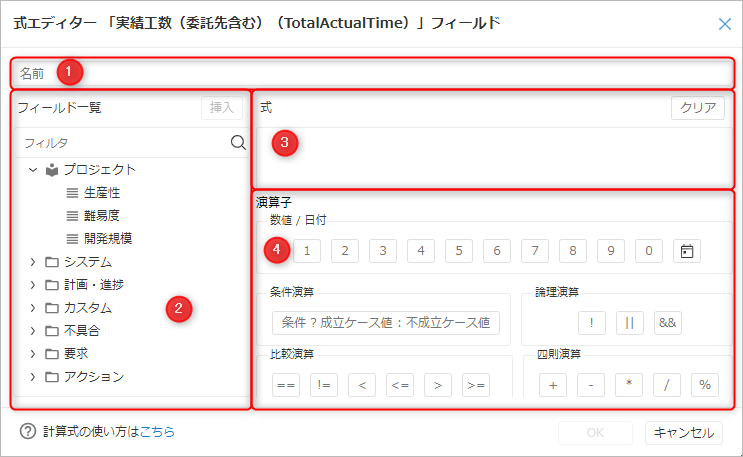Insert the logical AND (&&) operator
Screen dimensions: 743x457
point(667,323)
